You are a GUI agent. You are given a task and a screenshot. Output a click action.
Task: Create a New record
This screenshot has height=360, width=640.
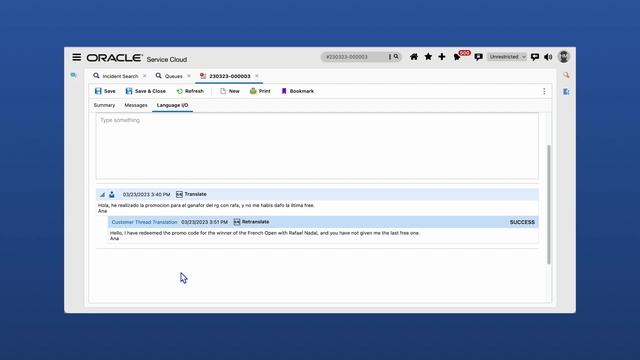(230, 91)
